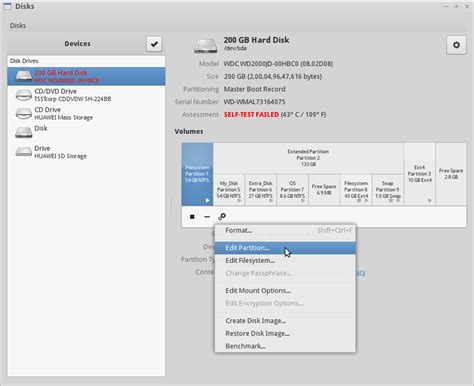Image resolution: width=474 pixels, height=386 pixels.
Task: Select Create Disk Image... option
Action: coord(285,321)
